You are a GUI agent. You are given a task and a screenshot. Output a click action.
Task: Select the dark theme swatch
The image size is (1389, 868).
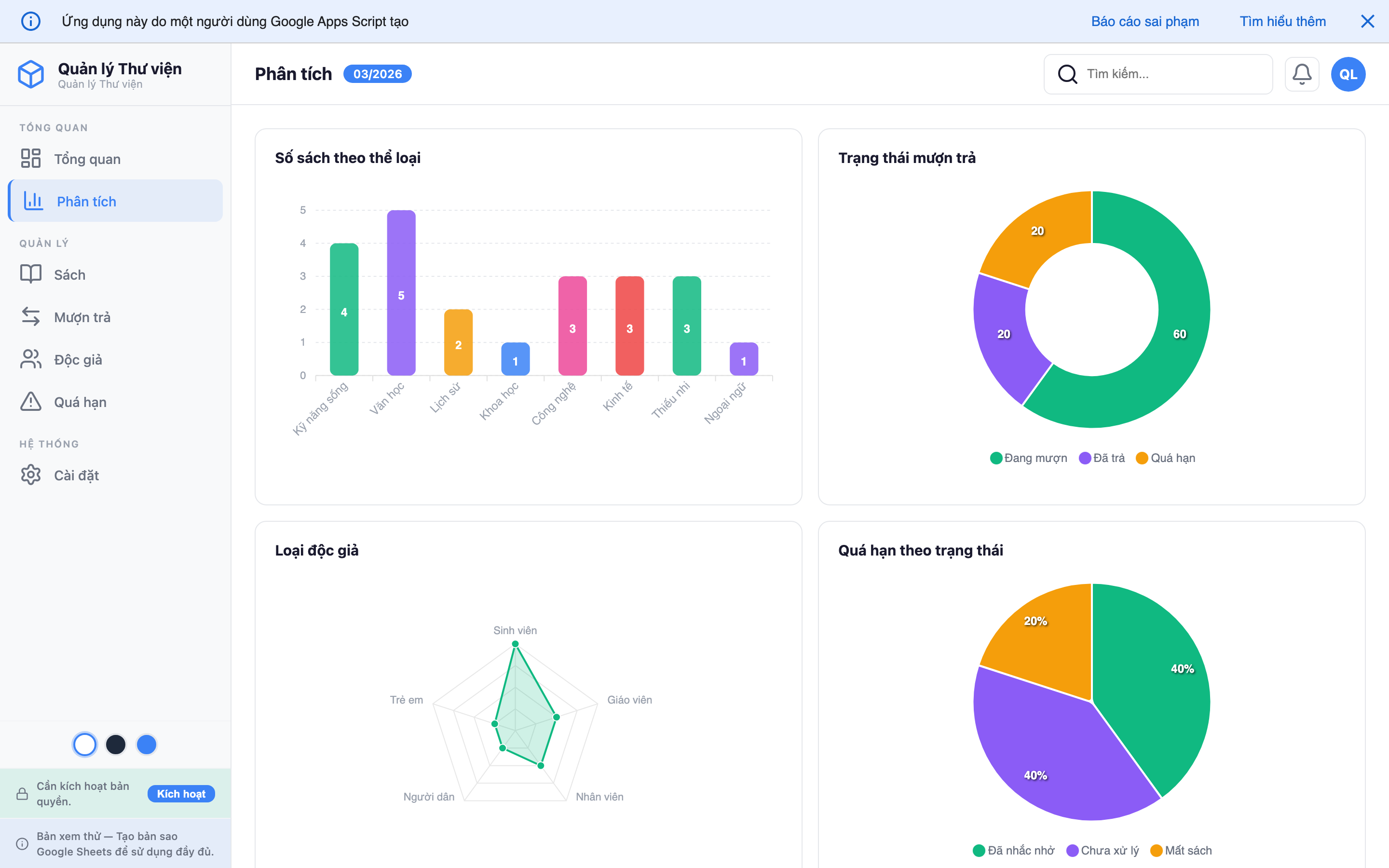pyautogui.click(x=116, y=745)
